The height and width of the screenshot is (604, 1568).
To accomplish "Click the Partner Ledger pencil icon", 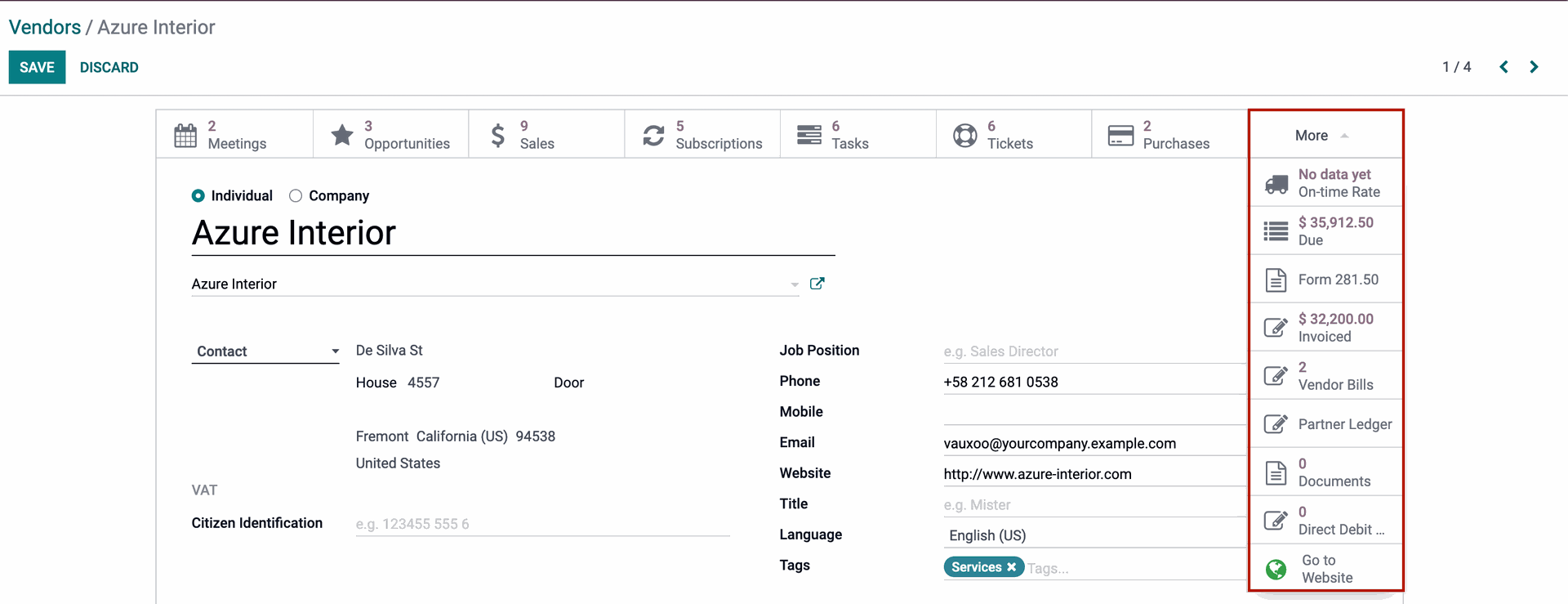I will point(1276,424).
